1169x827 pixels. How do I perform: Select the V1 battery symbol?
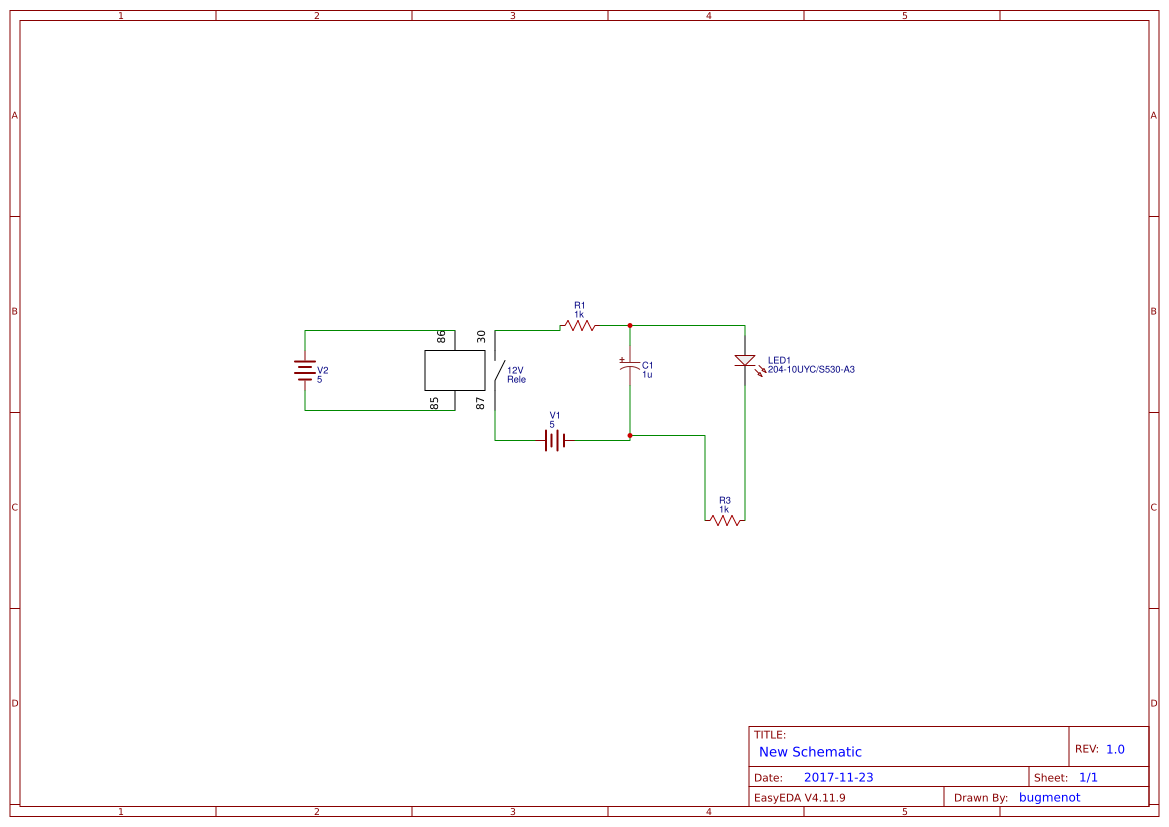[553, 440]
